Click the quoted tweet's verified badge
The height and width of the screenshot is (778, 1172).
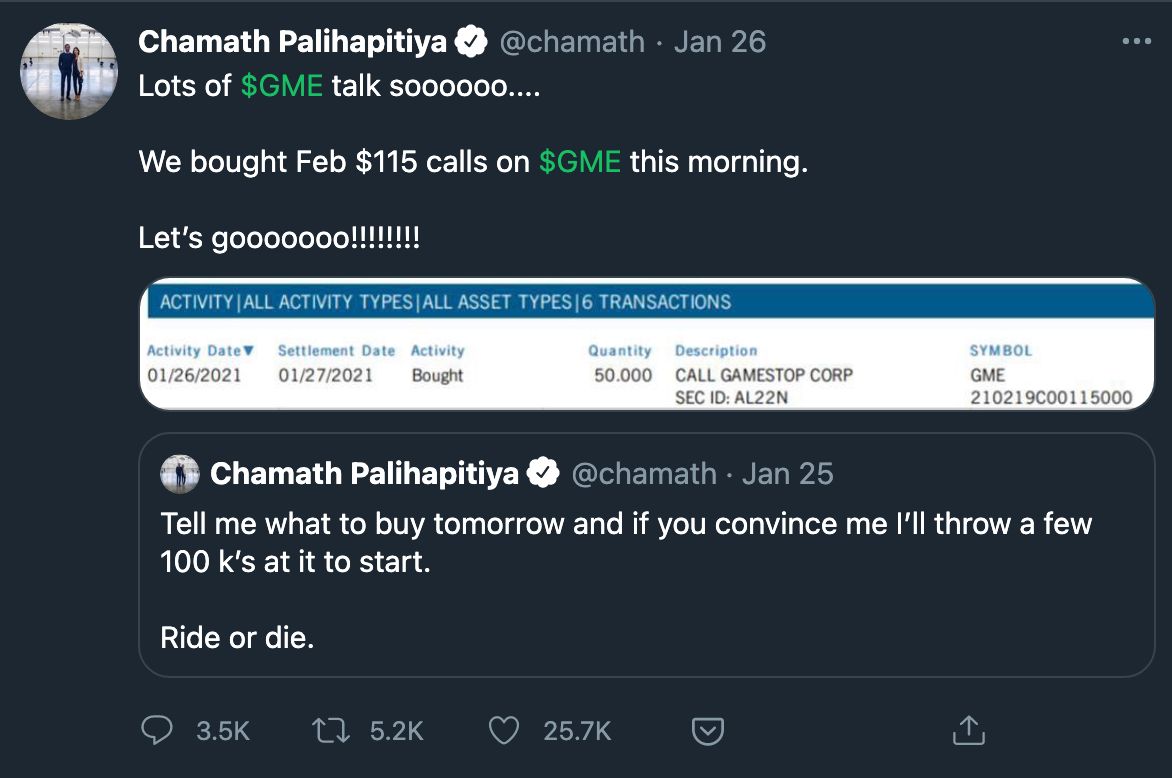(x=543, y=473)
